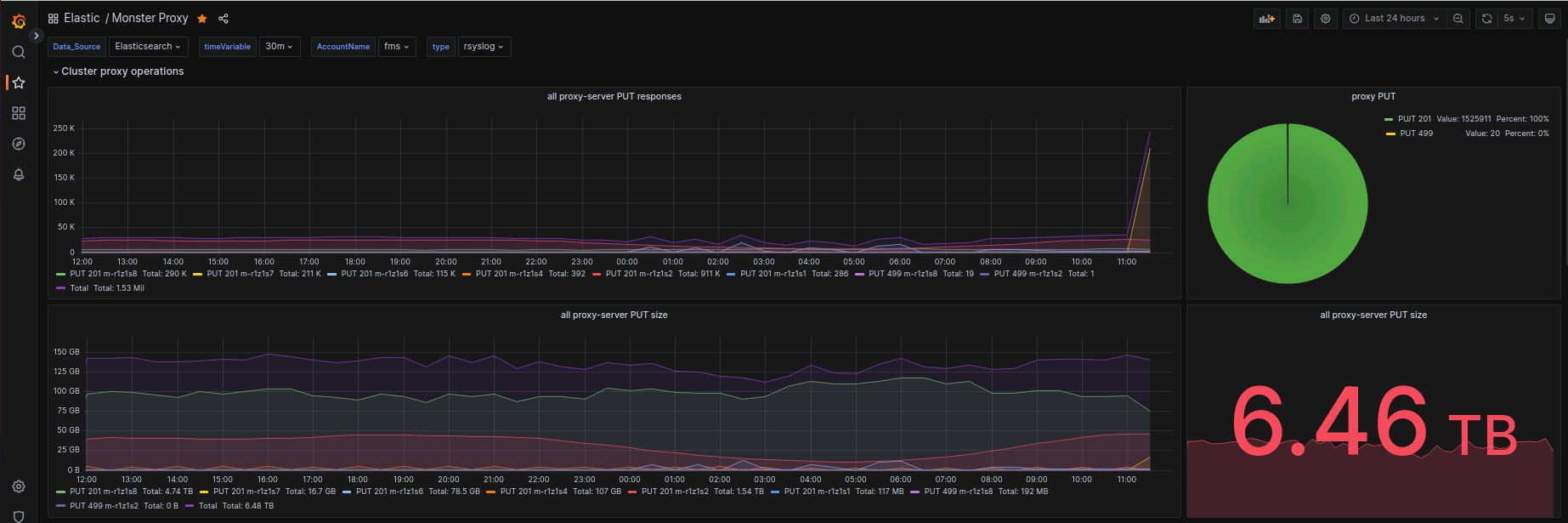Open the timeVariable 30m dropdown
Image resolution: width=1568 pixels, height=523 pixels.
[x=279, y=47]
